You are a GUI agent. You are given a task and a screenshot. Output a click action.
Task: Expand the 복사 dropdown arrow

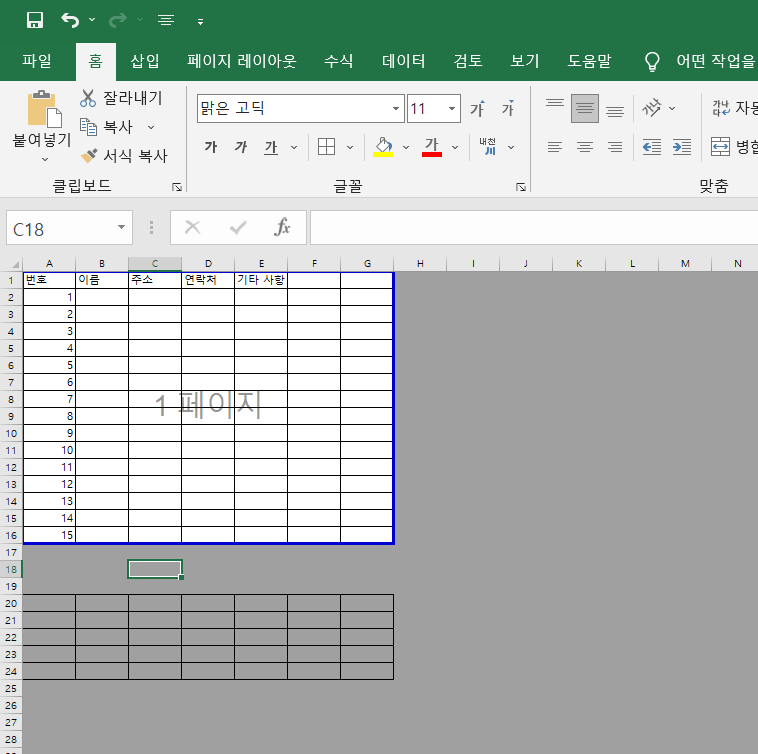[151, 127]
